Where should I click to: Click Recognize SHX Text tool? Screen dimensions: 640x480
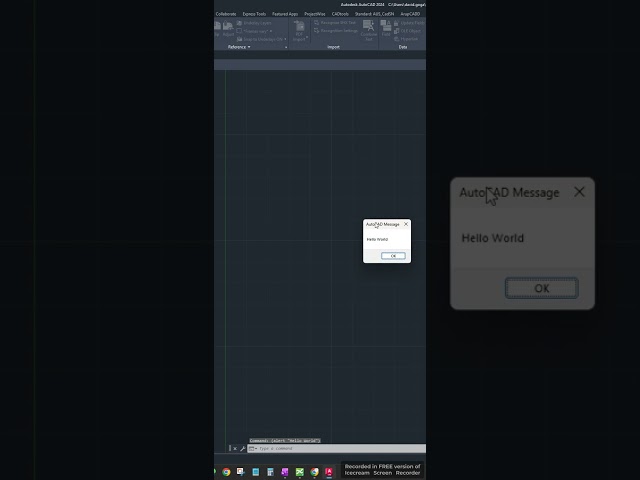coord(335,23)
